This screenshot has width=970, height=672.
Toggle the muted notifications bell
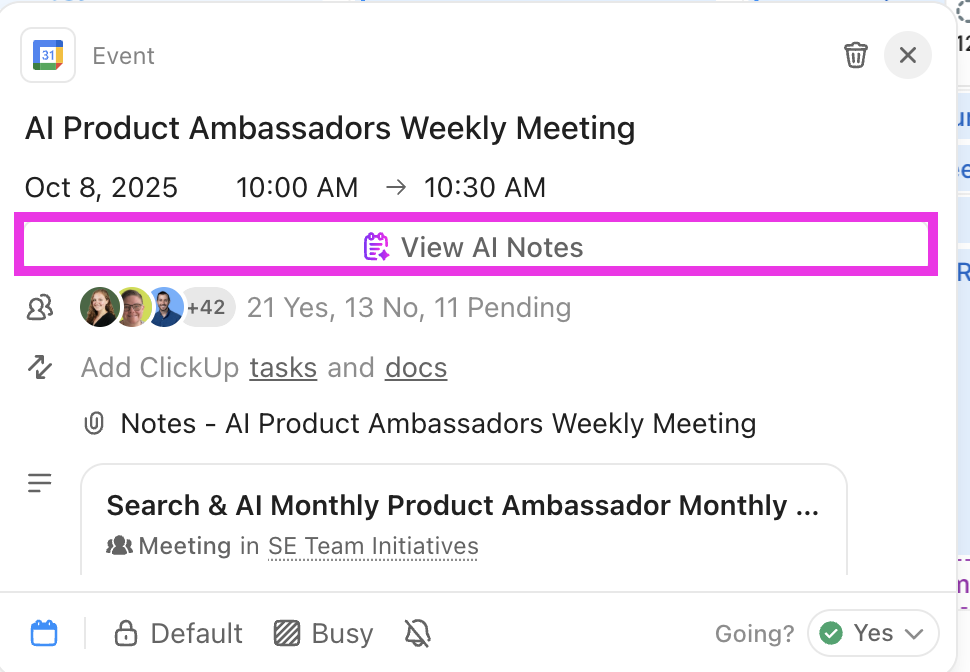coord(417,633)
